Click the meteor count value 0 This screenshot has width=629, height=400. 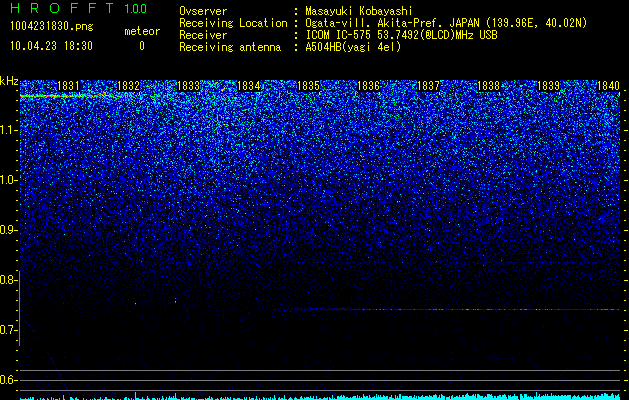(x=142, y=46)
